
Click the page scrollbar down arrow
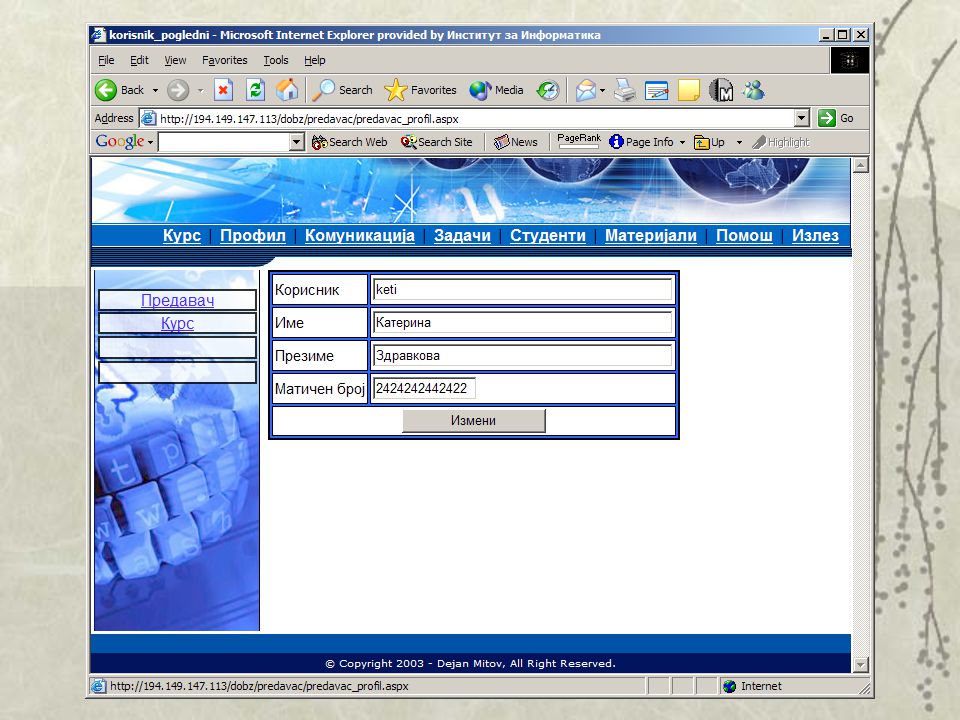861,665
